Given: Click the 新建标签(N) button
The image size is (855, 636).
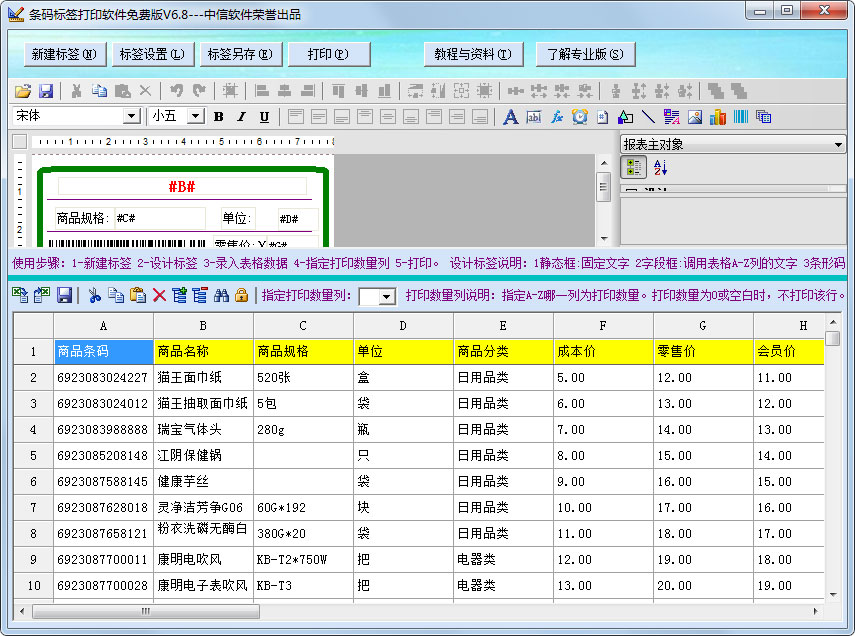Looking at the screenshot, I should point(64,54).
